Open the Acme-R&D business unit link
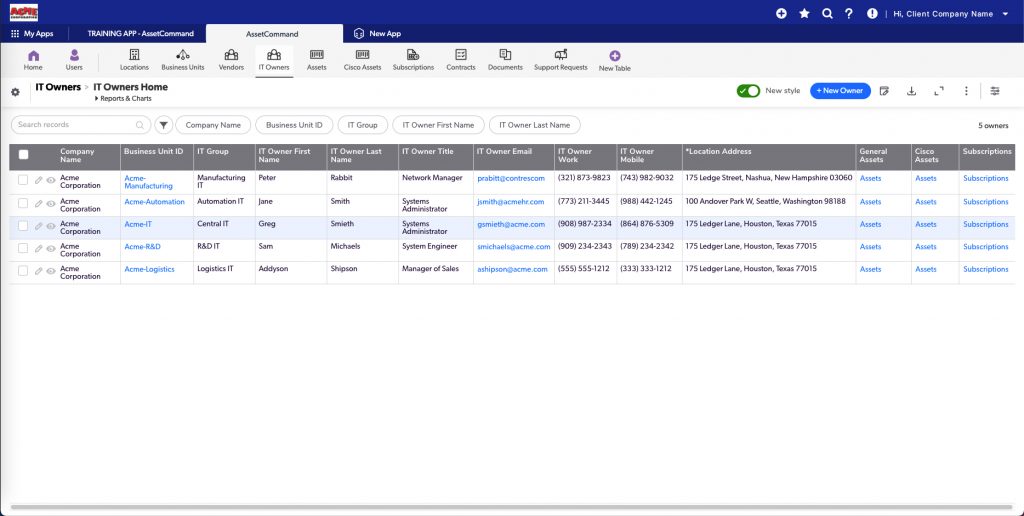The height and width of the screenshot is (516, 1024). click(x=142, y=247)
